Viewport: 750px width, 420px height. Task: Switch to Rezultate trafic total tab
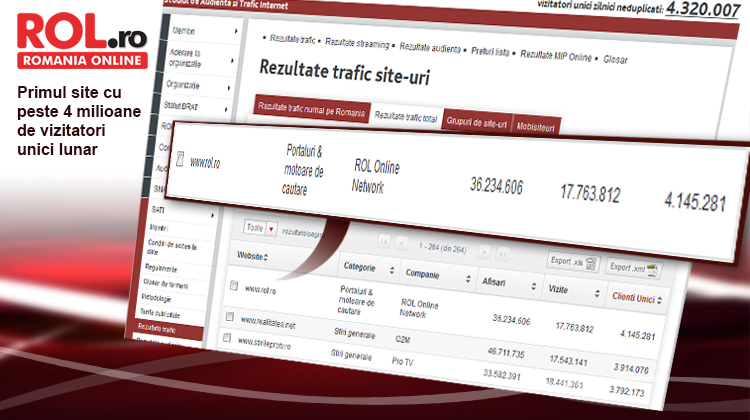(406, 116)
